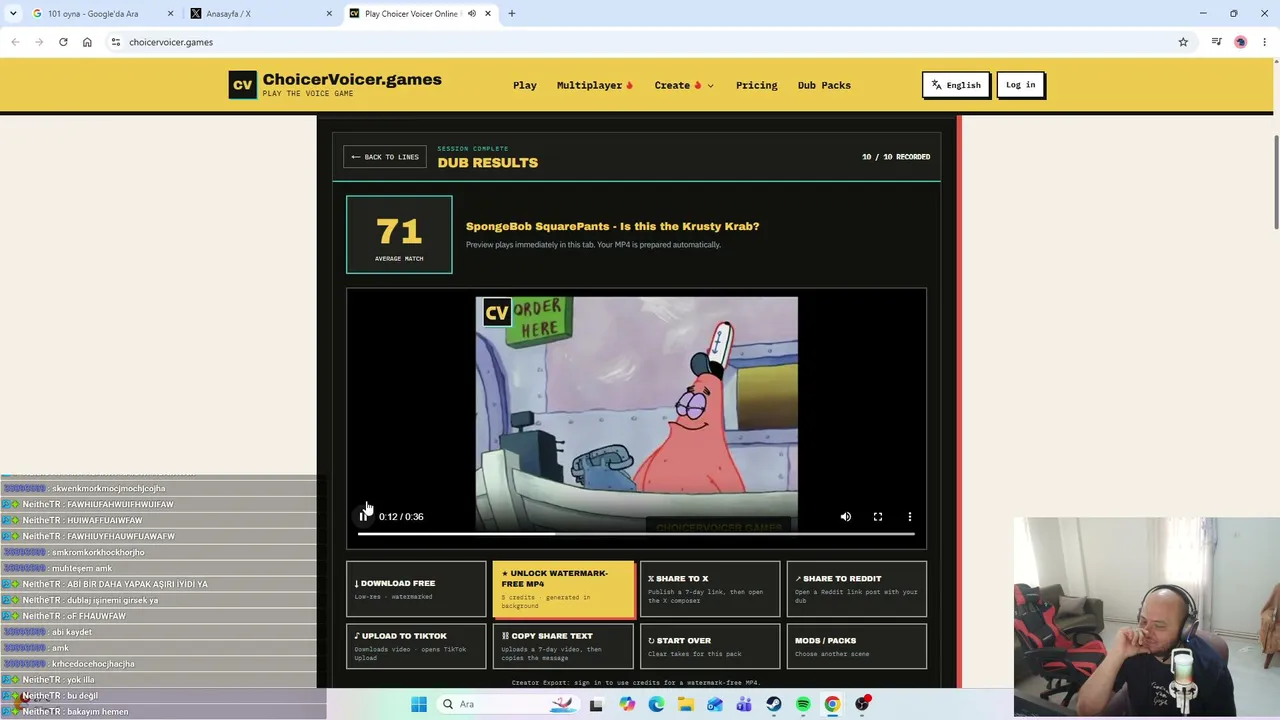Viewport: 1280px width, 720px height.
Task: Go back using the browser back arrow
Action: click(15, 42)
